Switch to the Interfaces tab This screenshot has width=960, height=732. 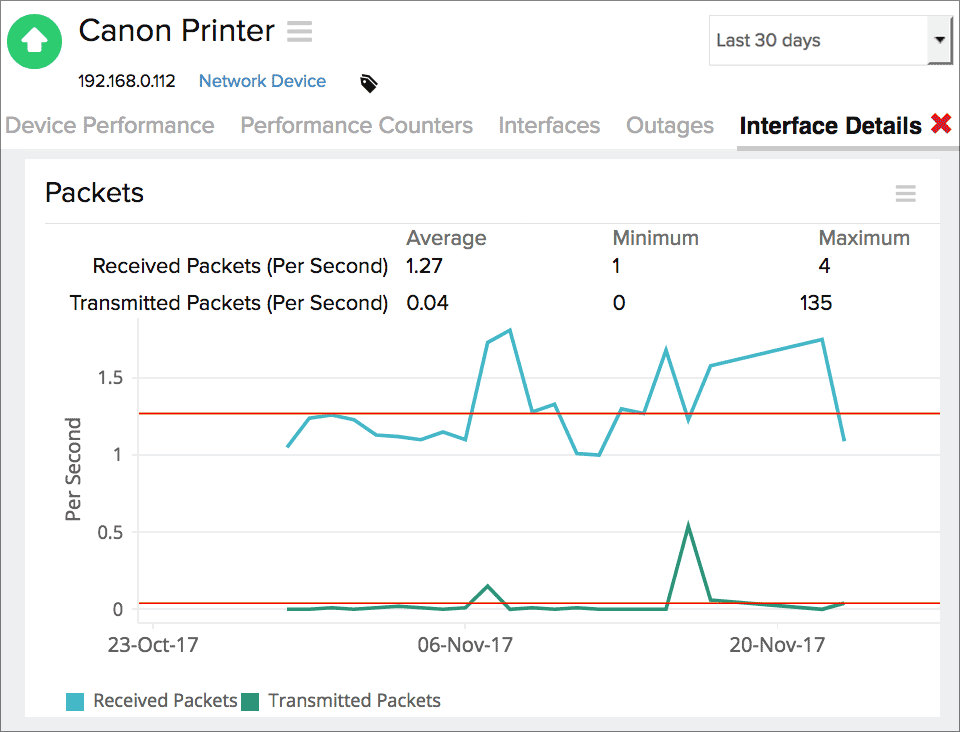(x=549, y=125)
